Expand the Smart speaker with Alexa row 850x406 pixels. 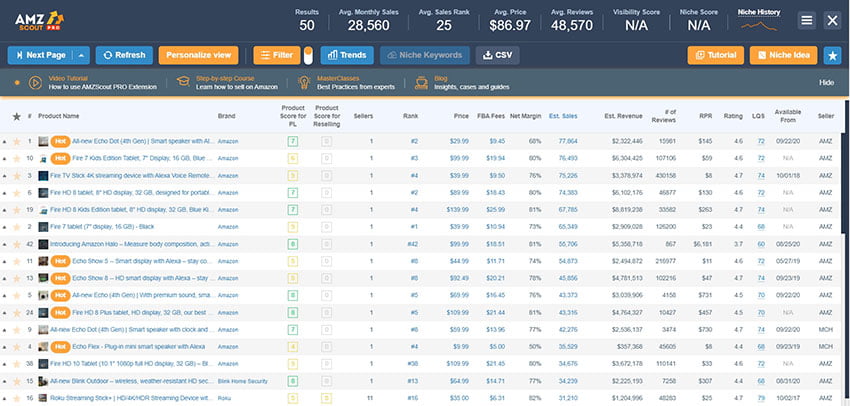pos(4,141)
